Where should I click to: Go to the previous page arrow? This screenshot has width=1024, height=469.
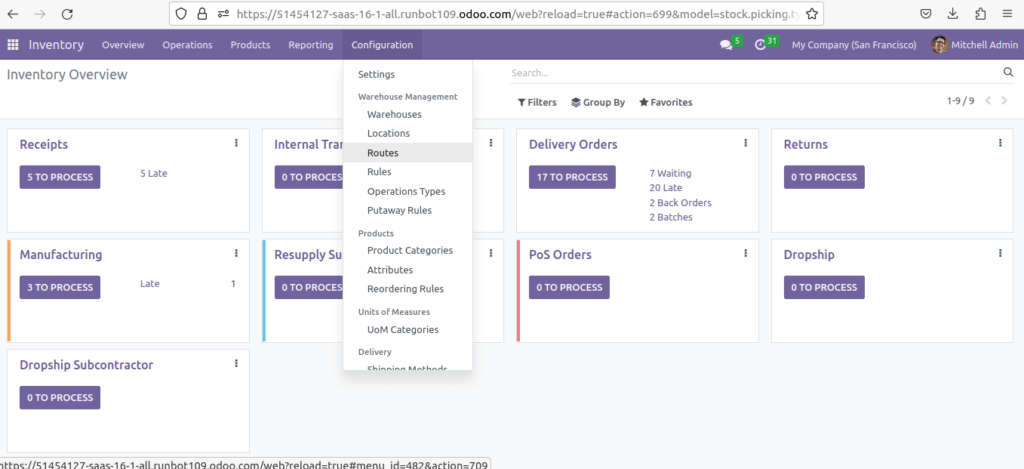coord(988,101)
